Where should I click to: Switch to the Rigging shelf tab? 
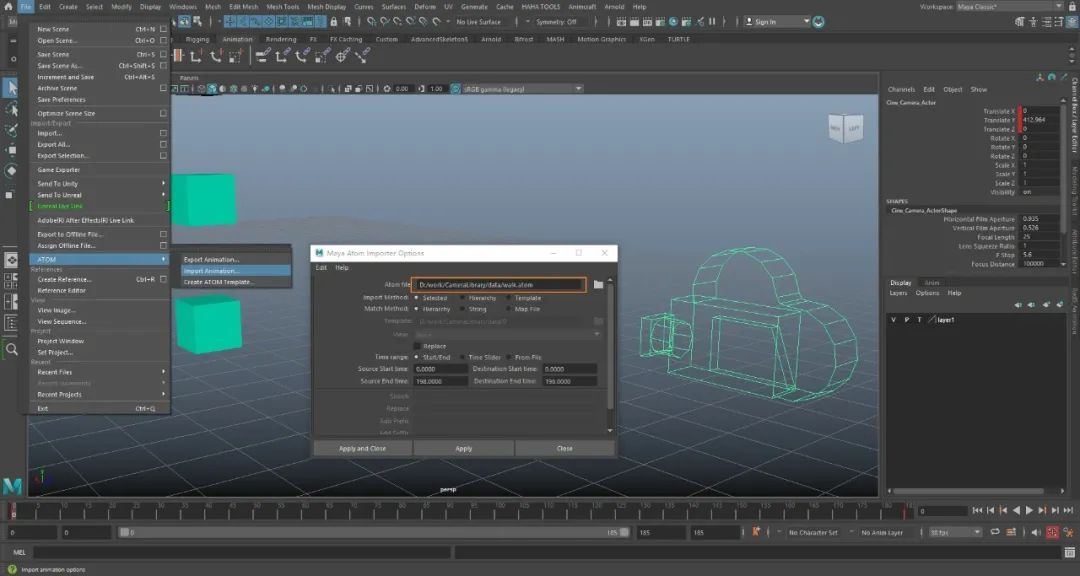tap(197, 40)
